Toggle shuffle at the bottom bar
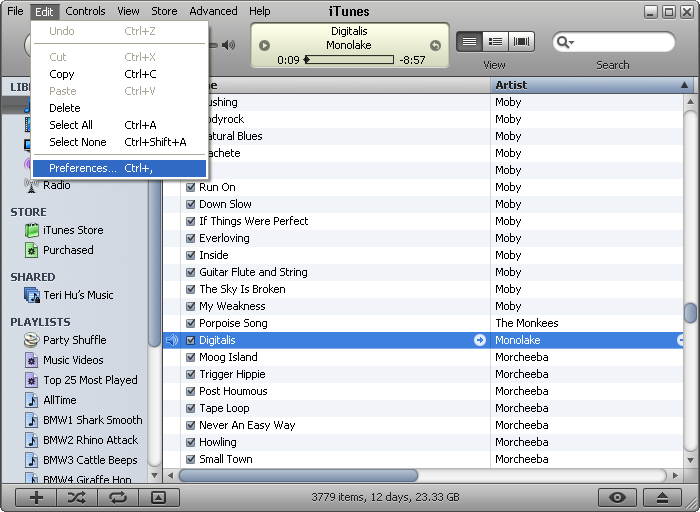700x512 pixels. pos(77,497)
